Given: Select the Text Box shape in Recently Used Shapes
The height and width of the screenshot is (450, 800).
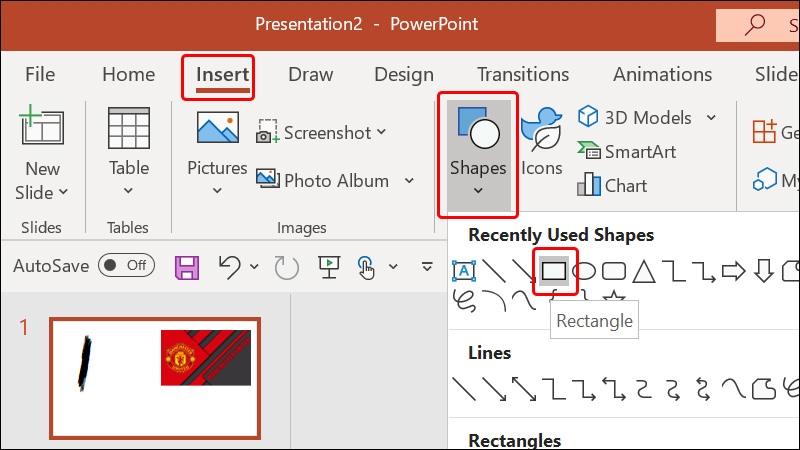Looking at the screenshot, I should 464,271.
